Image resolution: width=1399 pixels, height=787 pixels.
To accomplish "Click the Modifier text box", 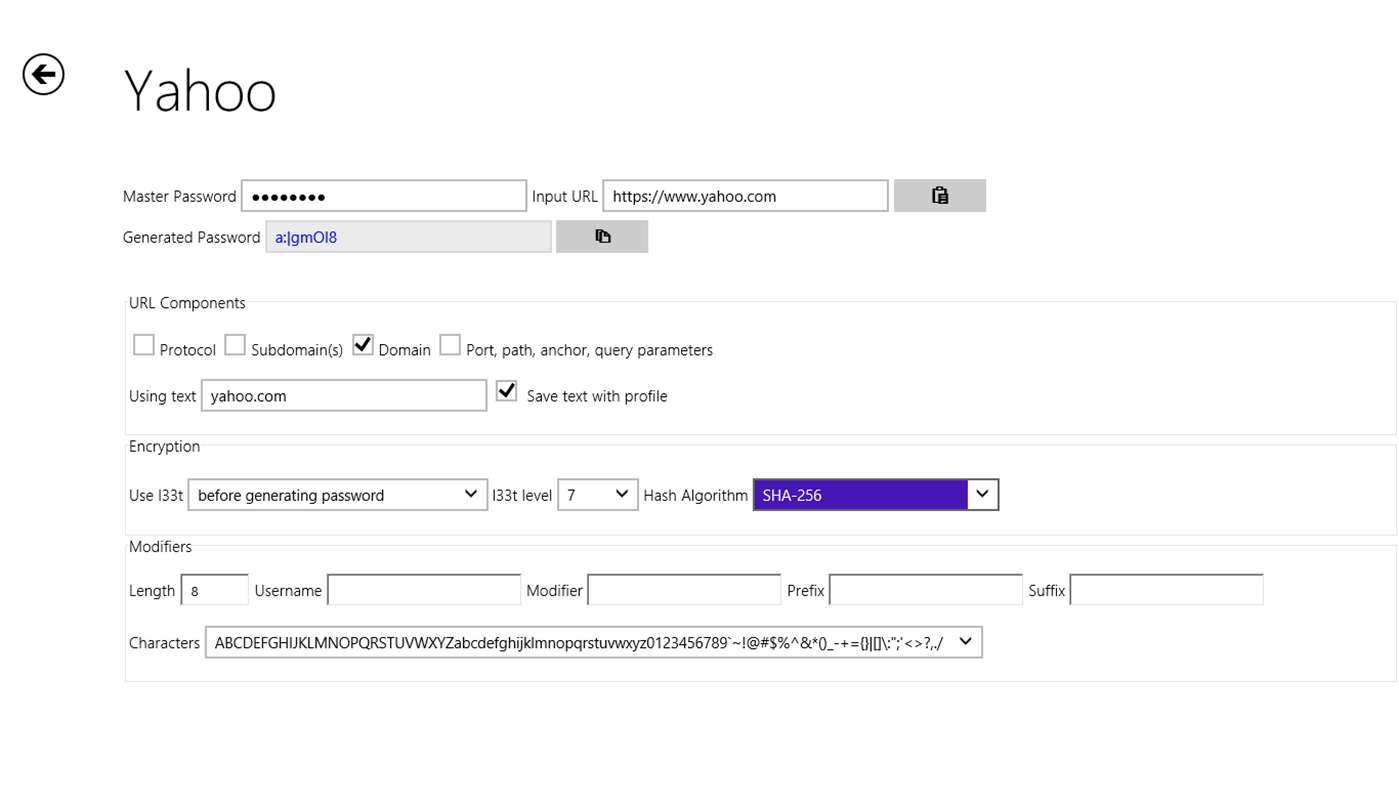I will coord(684,589).
